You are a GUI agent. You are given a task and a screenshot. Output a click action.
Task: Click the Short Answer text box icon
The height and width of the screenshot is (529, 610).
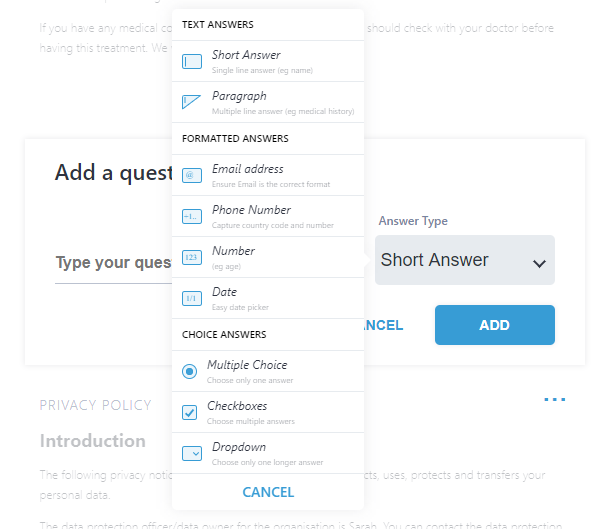coord(192,61)
